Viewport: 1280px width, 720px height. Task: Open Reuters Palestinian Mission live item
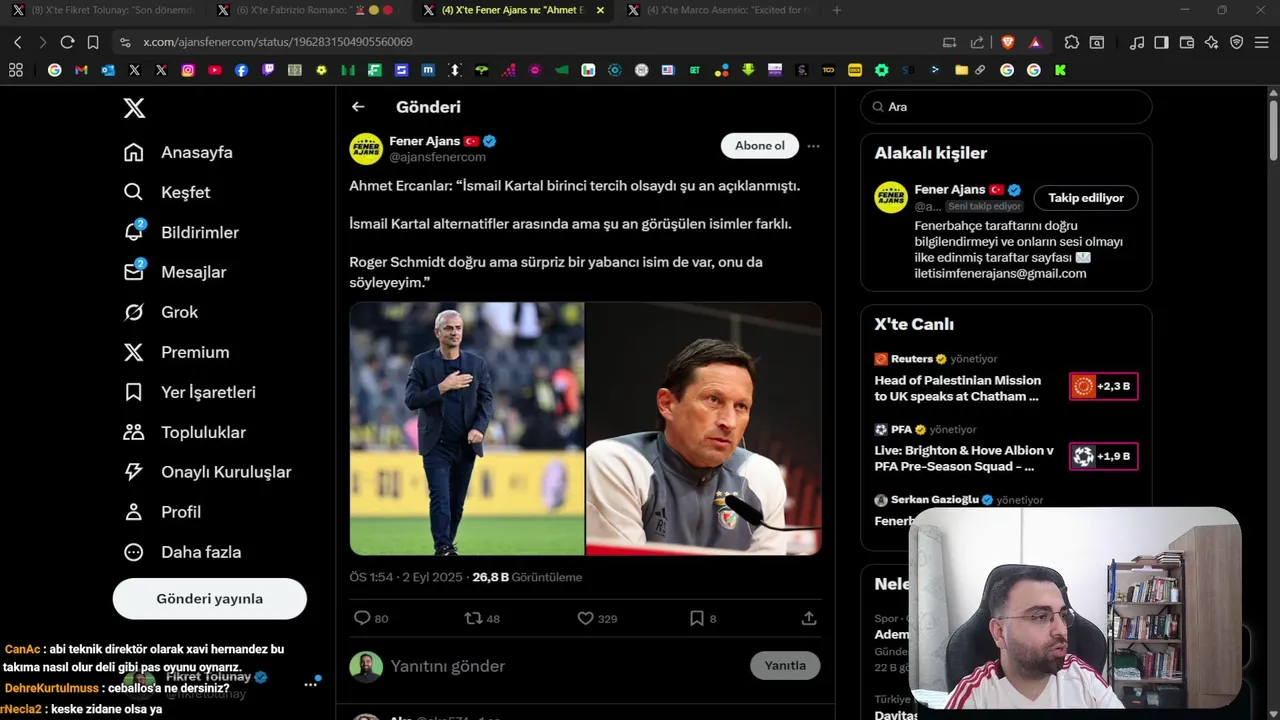(1006, 379)
